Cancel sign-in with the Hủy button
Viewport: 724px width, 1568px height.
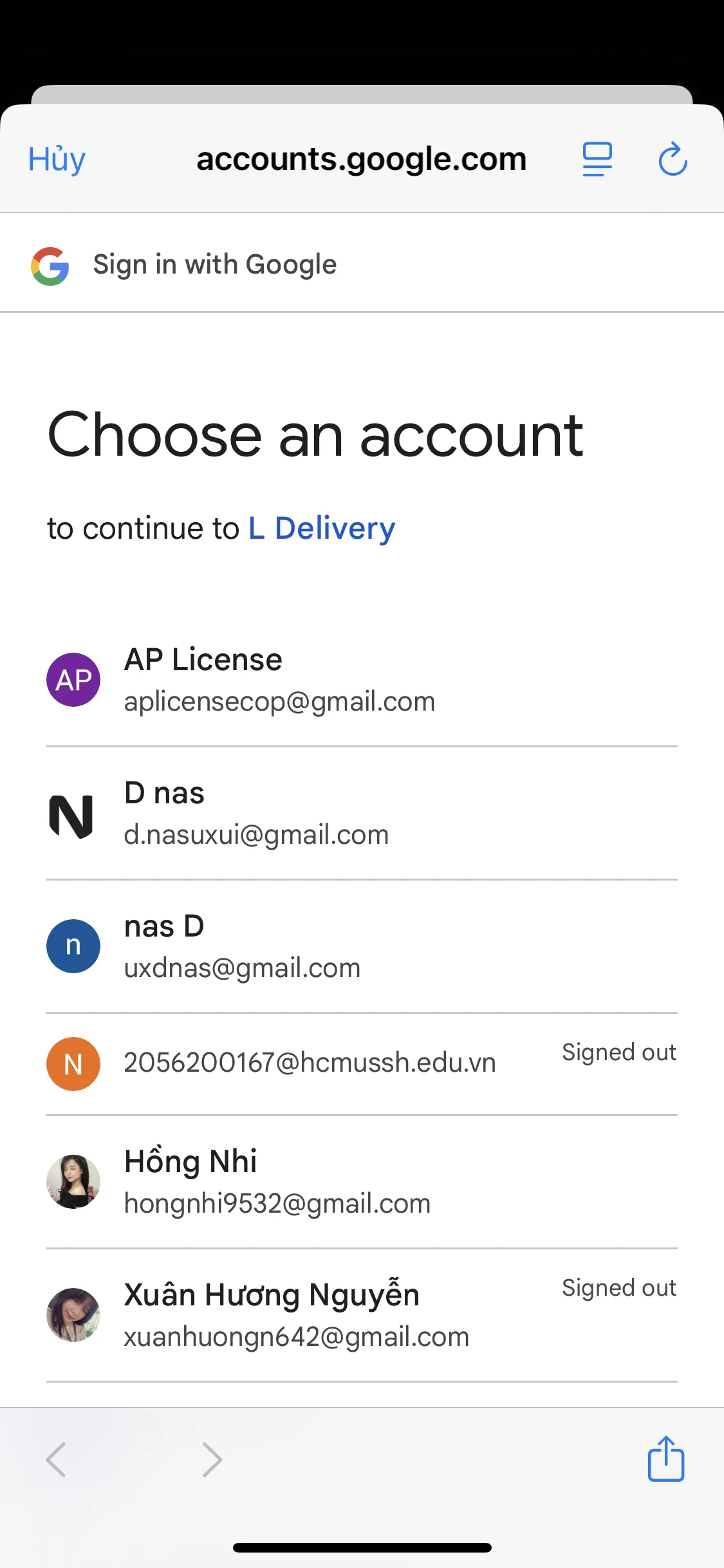pyautogui.click(x=57, y=159)
